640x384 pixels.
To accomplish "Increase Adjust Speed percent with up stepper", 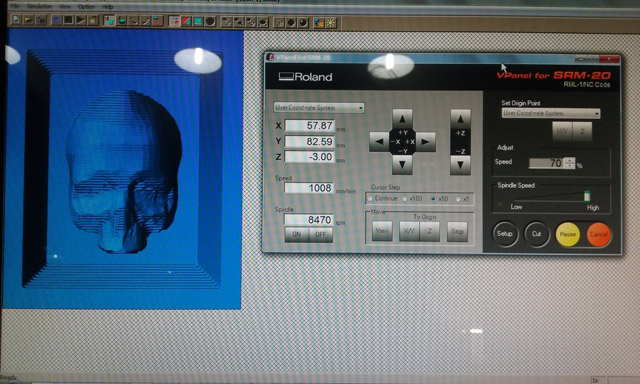I will [570, 160].
